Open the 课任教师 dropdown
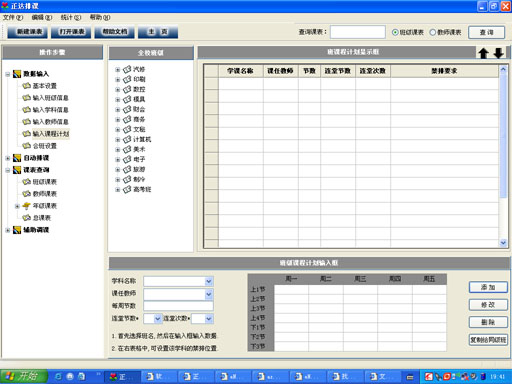Image resolution: width=512 pixels, height=384 pixels. pyautogui.click(x=209, y=294)
